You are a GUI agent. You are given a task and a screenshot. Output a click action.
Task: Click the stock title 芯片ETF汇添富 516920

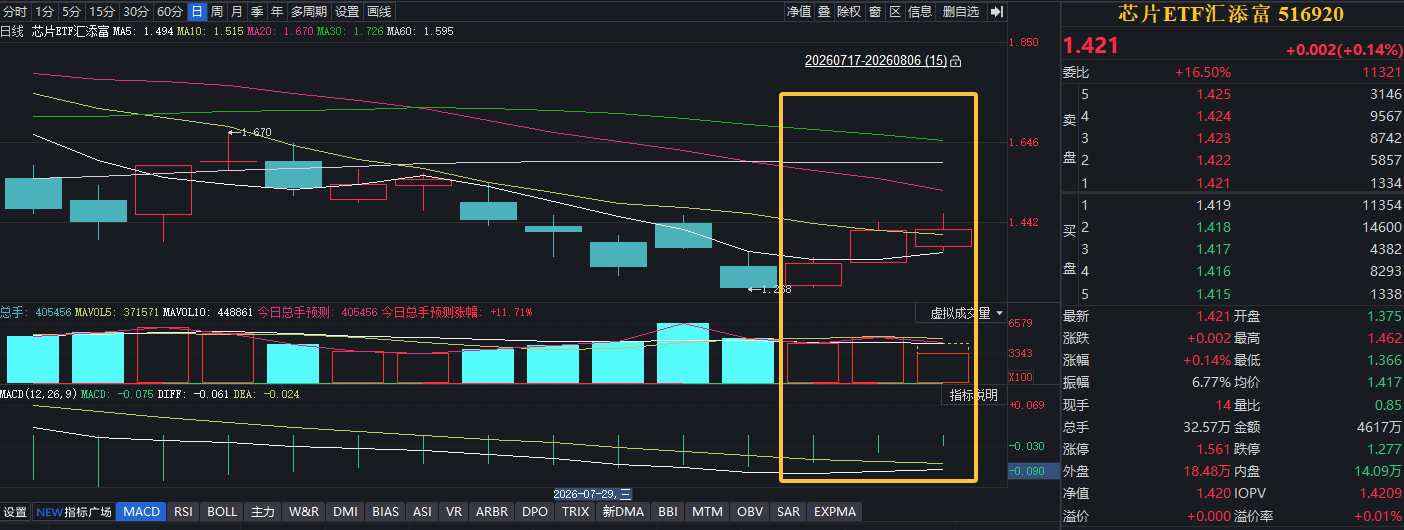[1231, 15]
